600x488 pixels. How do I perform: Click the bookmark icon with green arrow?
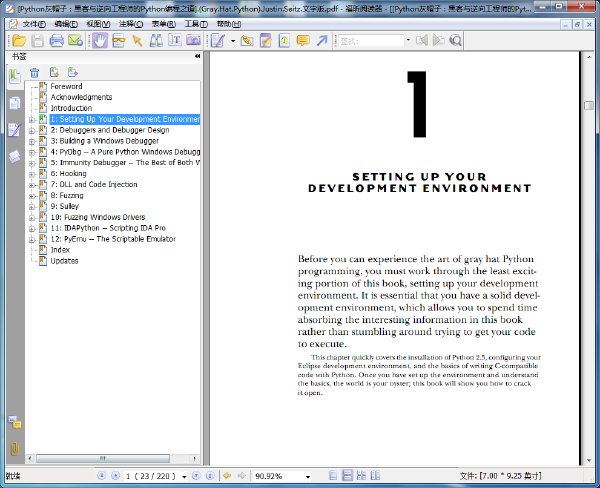coord(72,72)
